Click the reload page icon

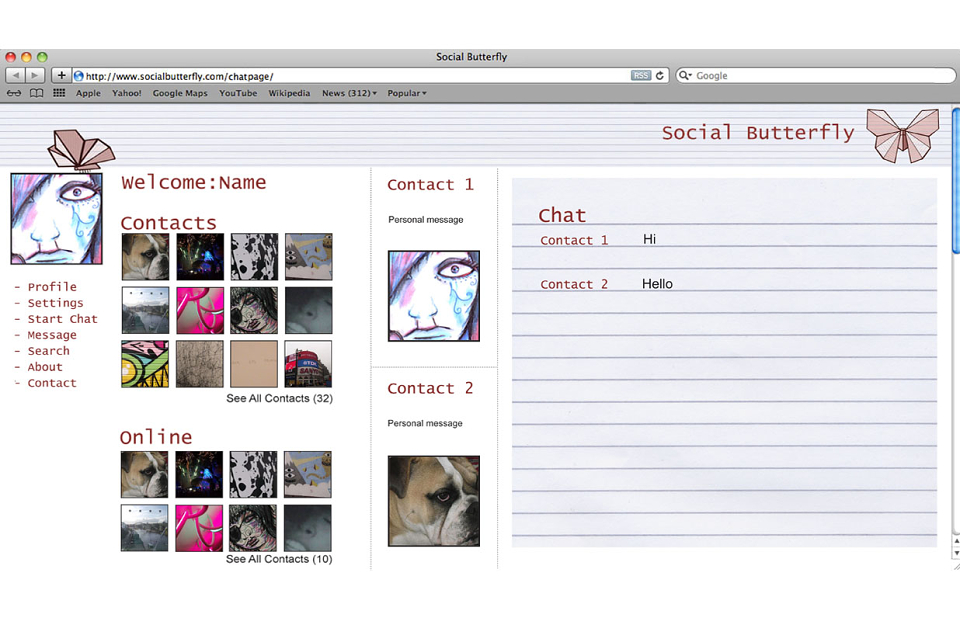coord(660,75)
